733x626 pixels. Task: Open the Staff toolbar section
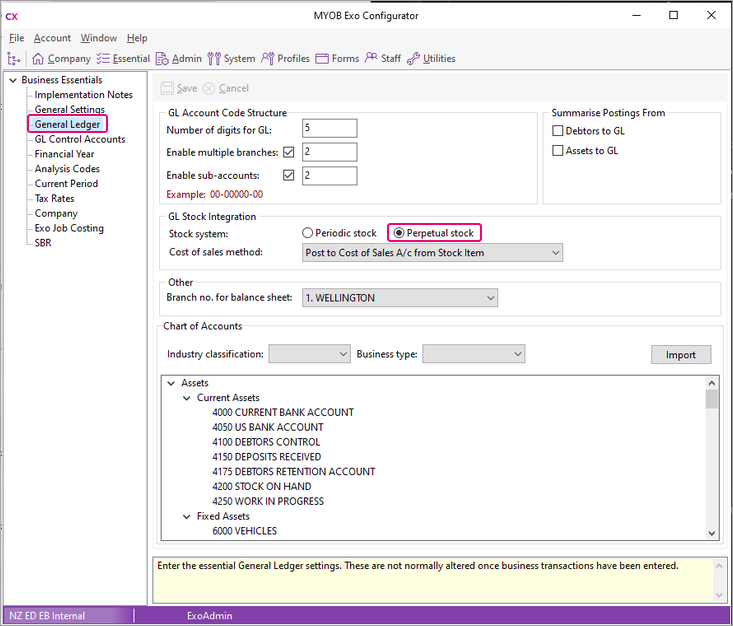pyautogui.click(x=383, y=59)
